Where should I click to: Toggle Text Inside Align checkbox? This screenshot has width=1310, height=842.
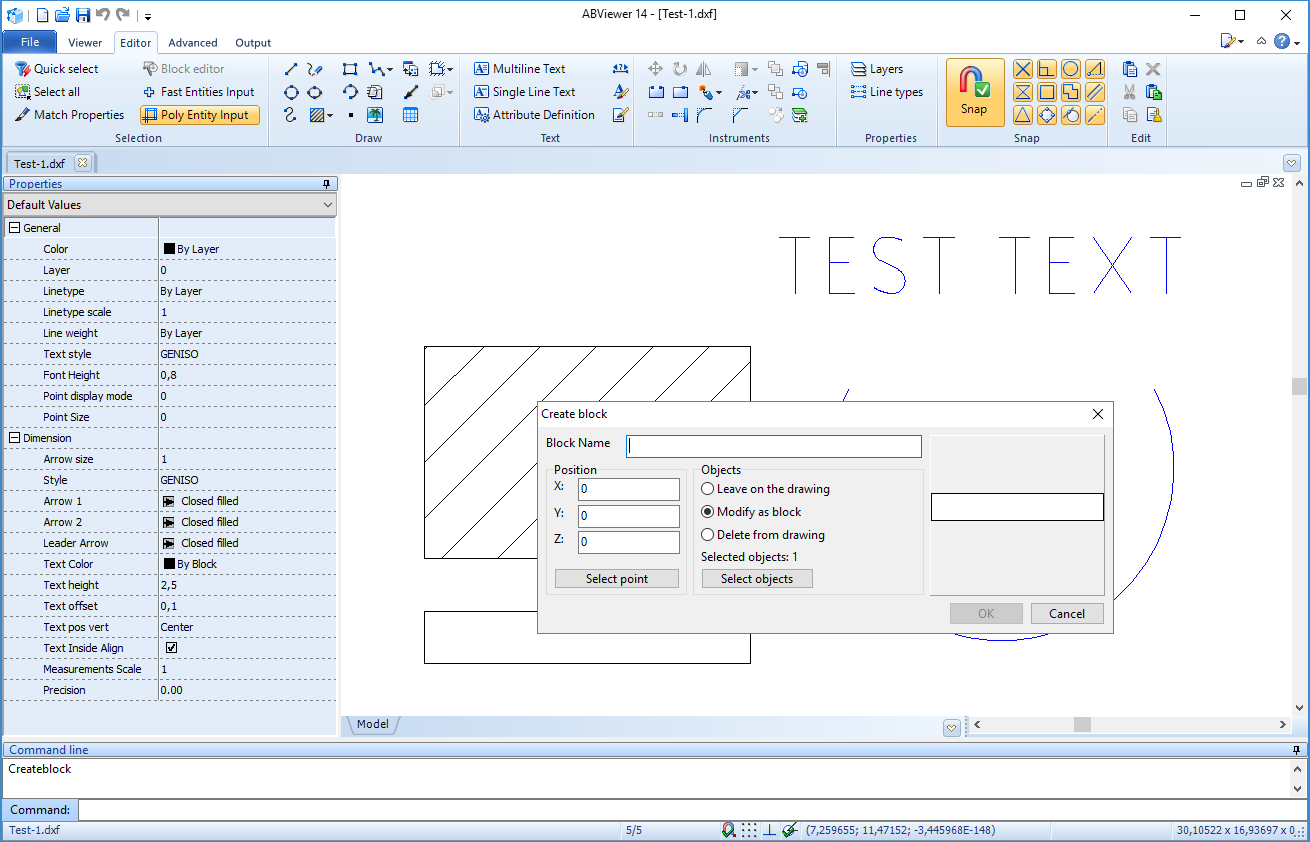(171, 648)
